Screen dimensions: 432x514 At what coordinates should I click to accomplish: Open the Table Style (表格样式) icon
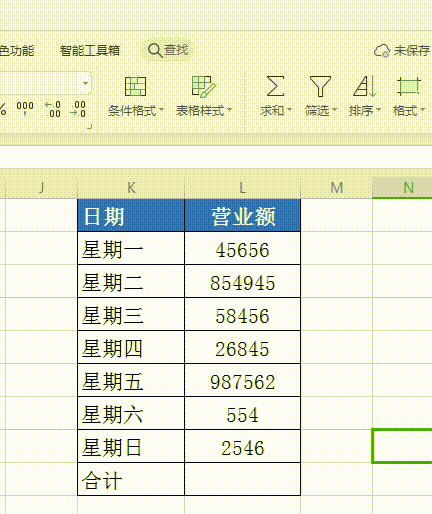204,87
